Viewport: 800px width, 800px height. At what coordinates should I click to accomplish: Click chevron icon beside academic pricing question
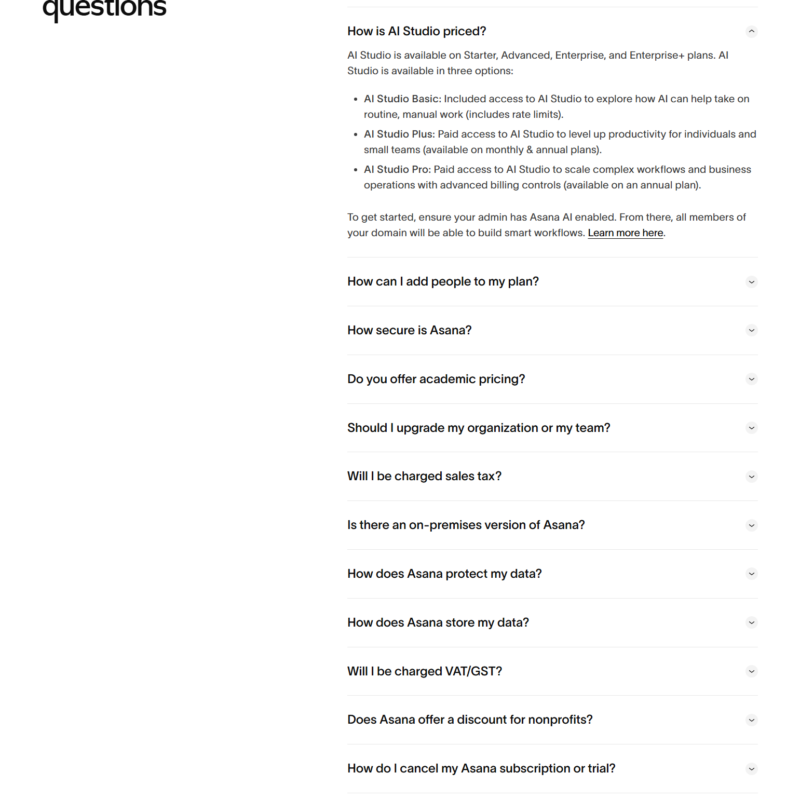752,379
